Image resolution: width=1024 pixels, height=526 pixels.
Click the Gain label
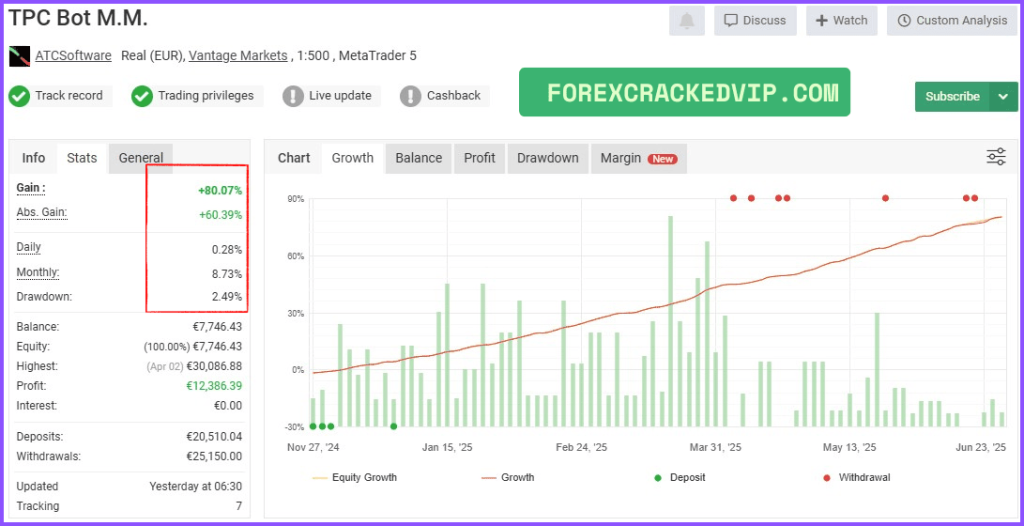[31, 188]
